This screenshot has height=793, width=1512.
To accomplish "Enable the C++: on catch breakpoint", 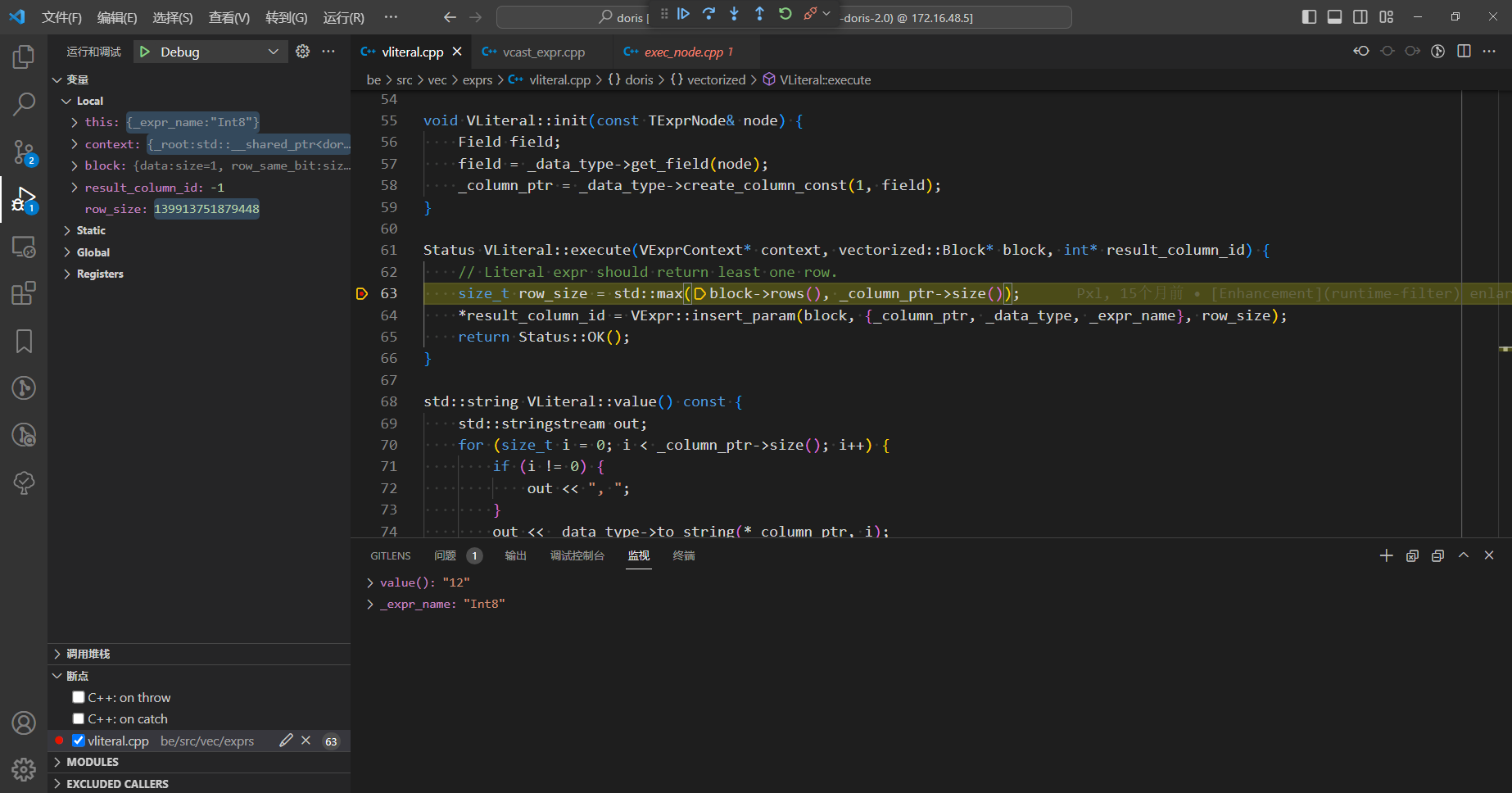I will [x=79, y=718].
